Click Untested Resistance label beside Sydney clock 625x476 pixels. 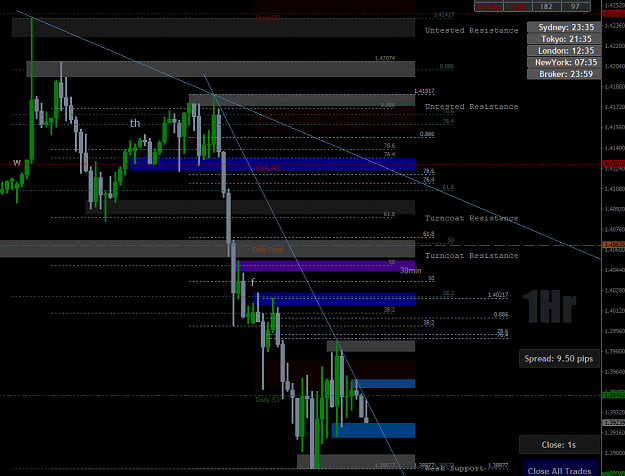472,30
